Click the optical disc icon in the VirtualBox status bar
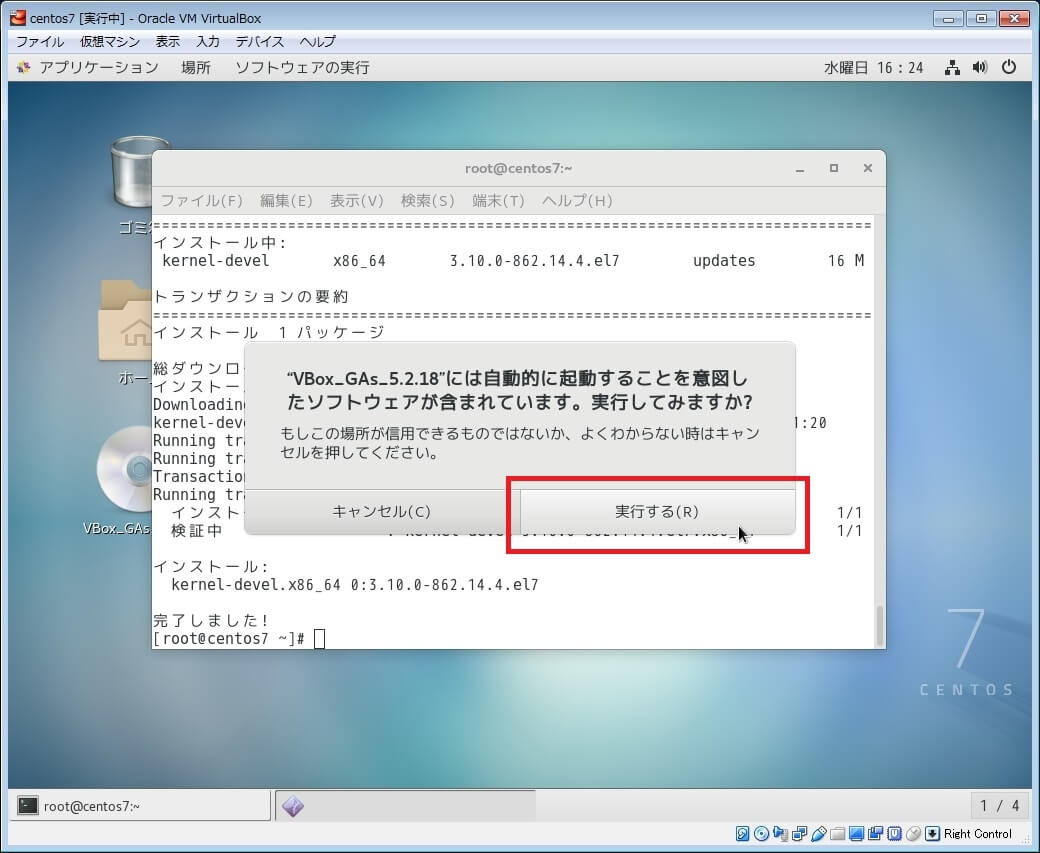 tap(762, 834)
